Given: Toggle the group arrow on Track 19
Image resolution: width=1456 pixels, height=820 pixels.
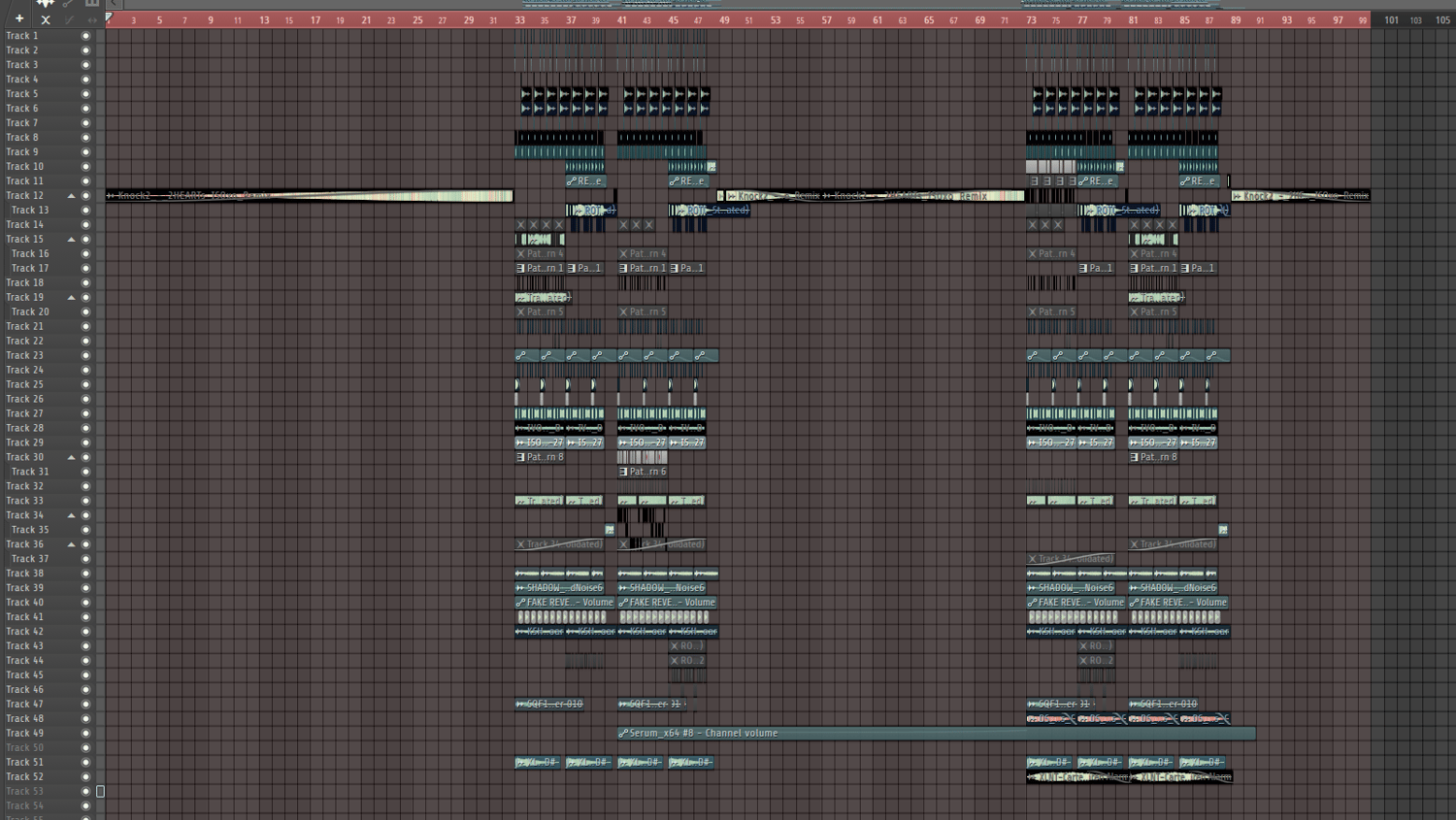Looking at the screenshot, I should [x=71, y=298].
